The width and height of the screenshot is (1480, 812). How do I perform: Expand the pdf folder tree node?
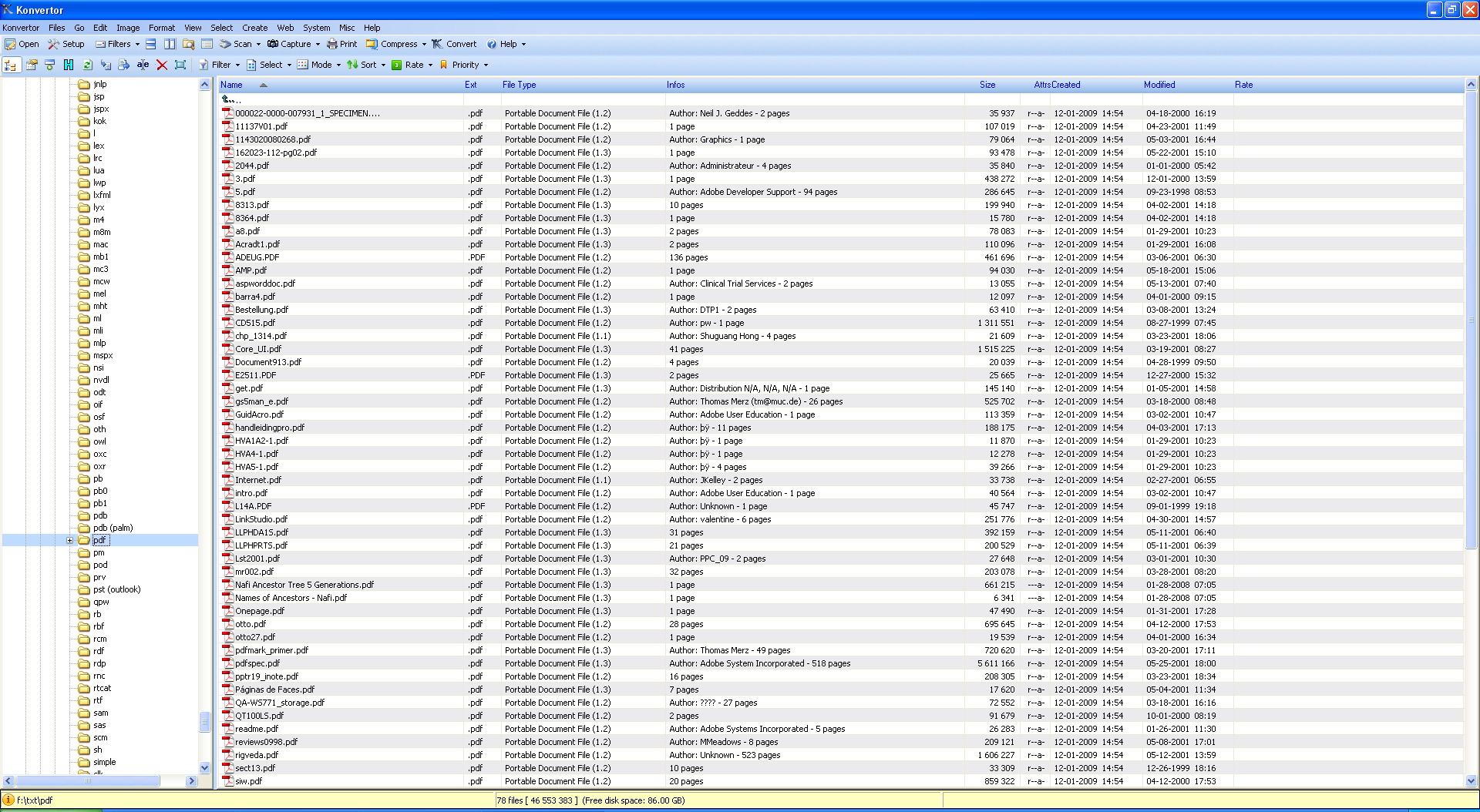coord(69,540)
